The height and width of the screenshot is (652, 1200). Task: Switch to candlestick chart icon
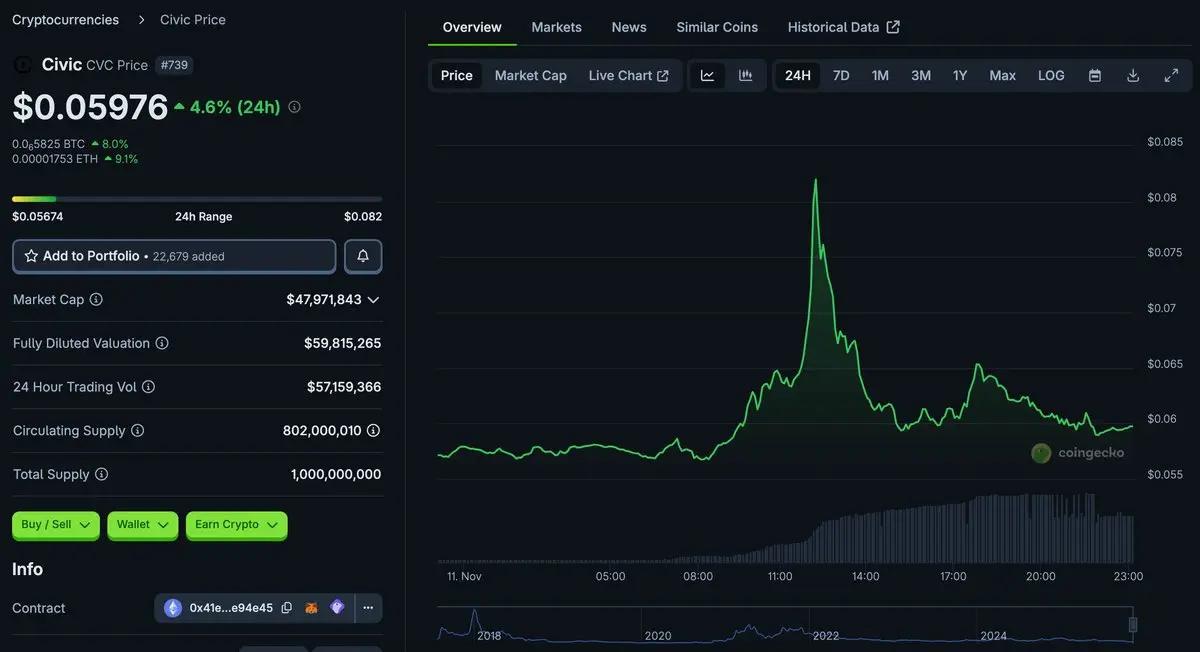tap(745, 76)
